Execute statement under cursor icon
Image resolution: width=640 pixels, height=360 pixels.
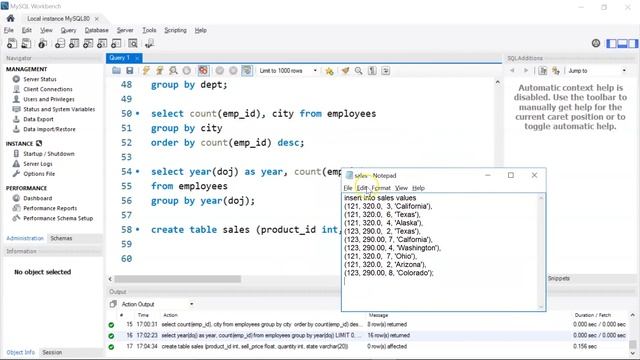pos(160,71)
